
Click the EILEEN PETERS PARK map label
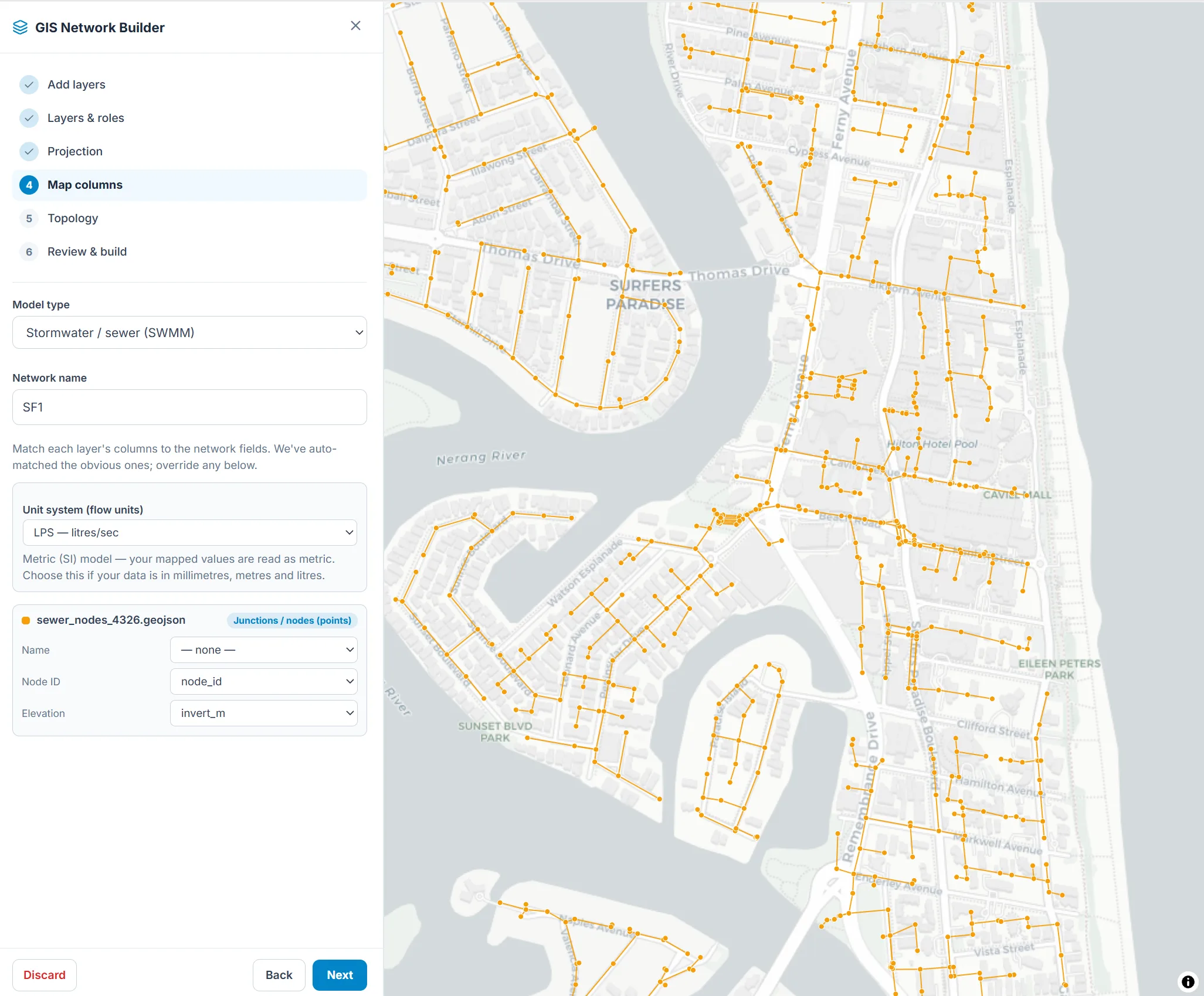[x=1059, y=669]
